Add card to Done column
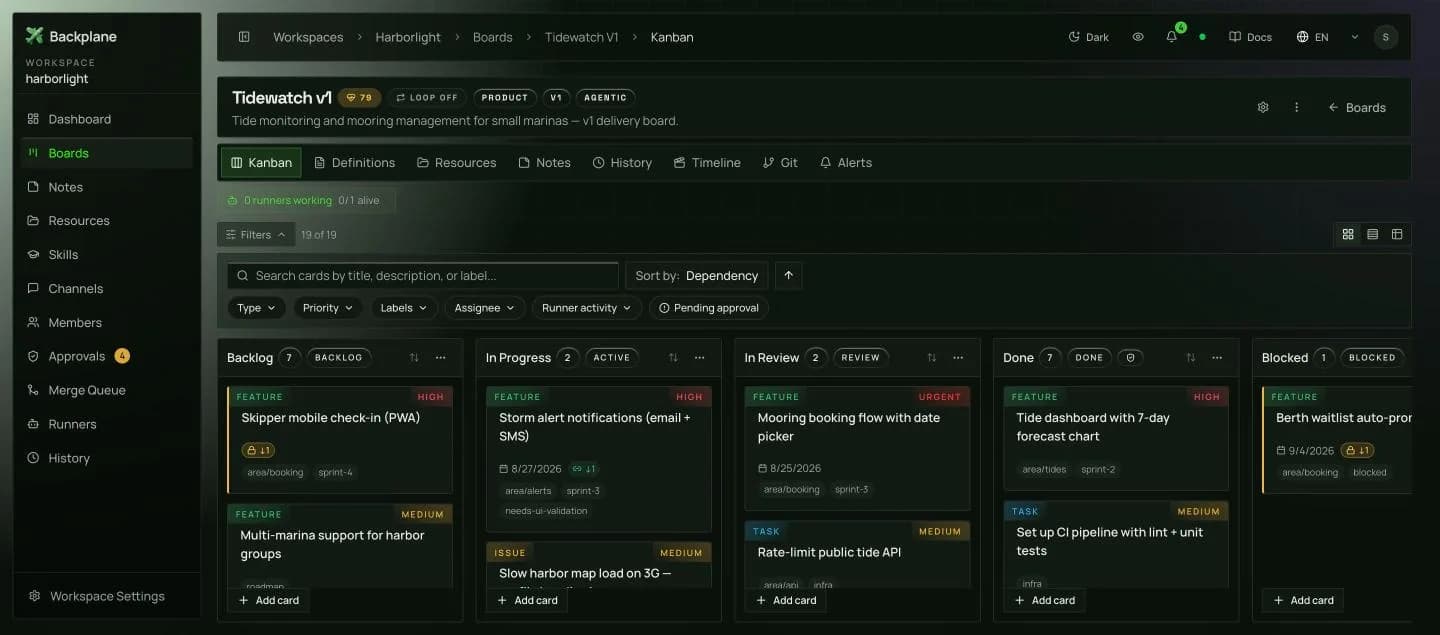This screenshot has width=1440, height=635. coord(1045,600)
